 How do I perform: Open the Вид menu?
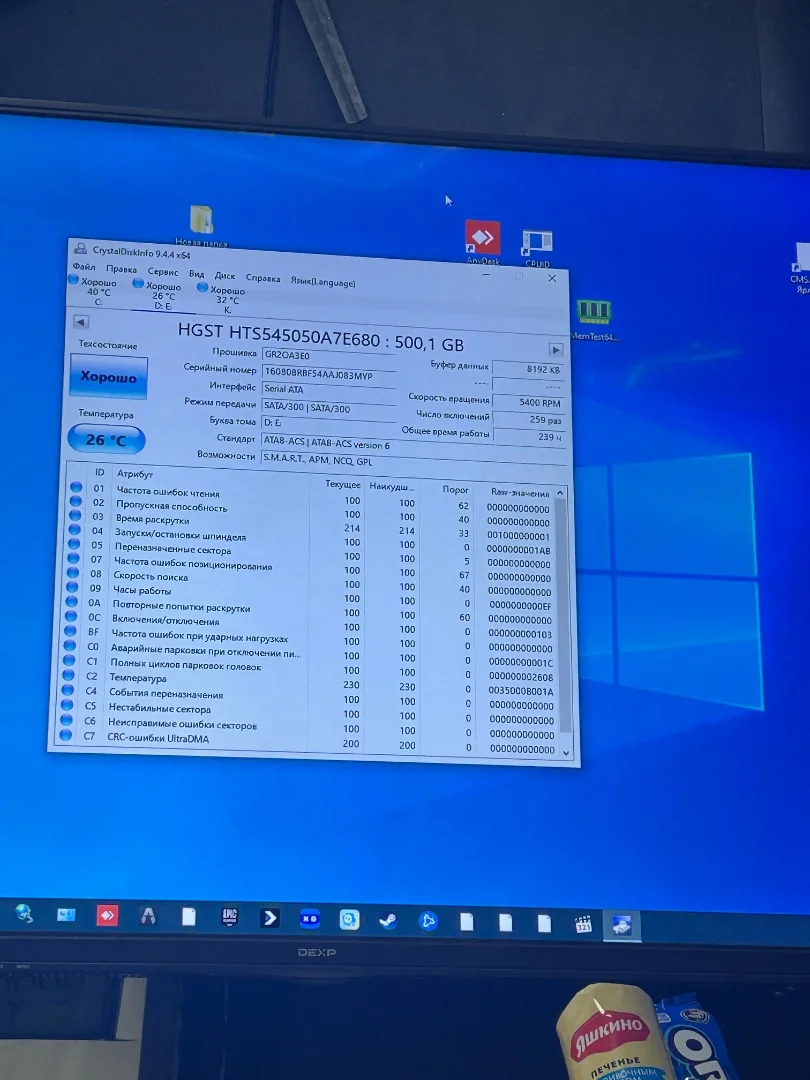pyautogui.click(x=196, y=274)
